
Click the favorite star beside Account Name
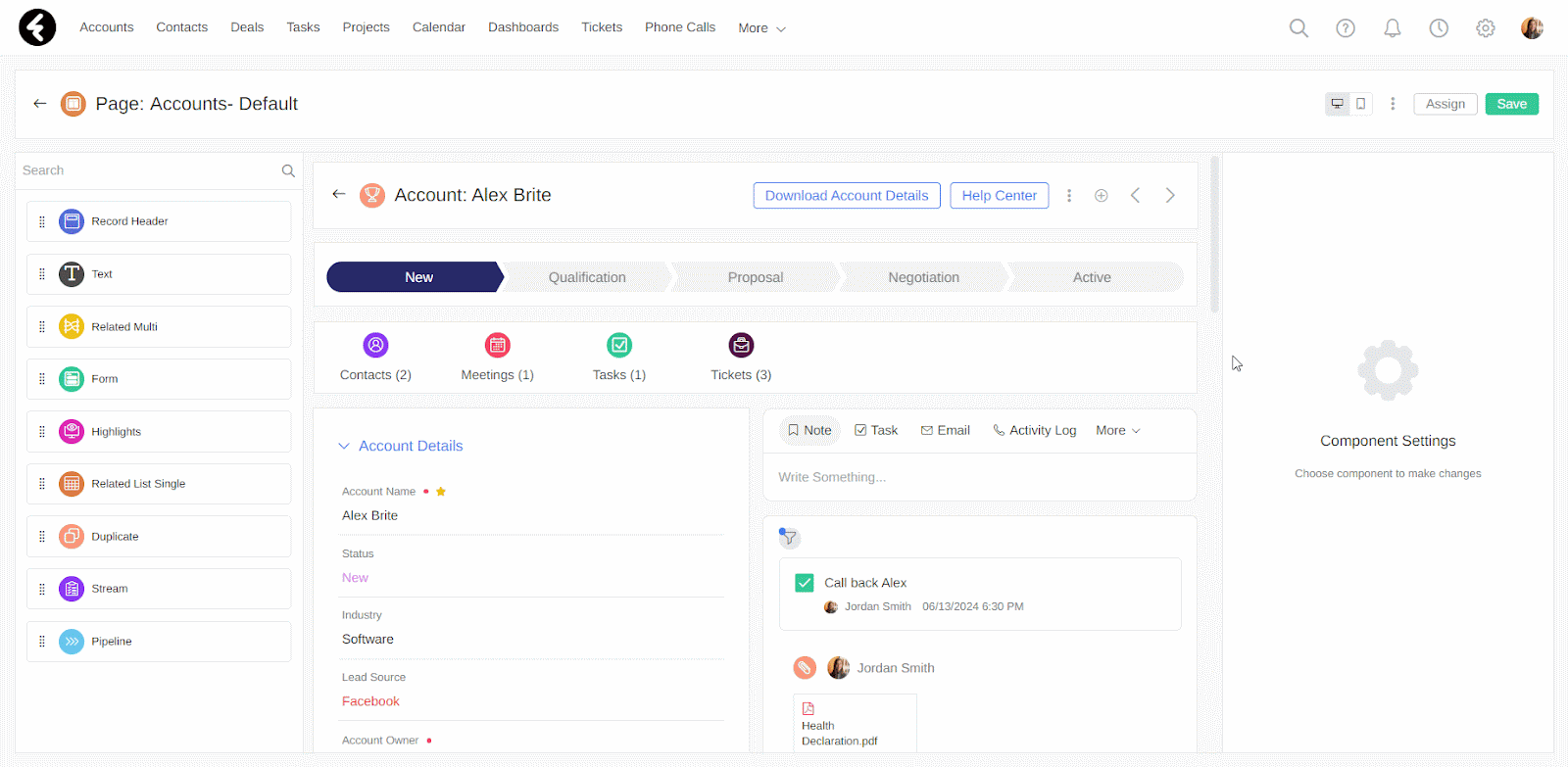[441, 492]
